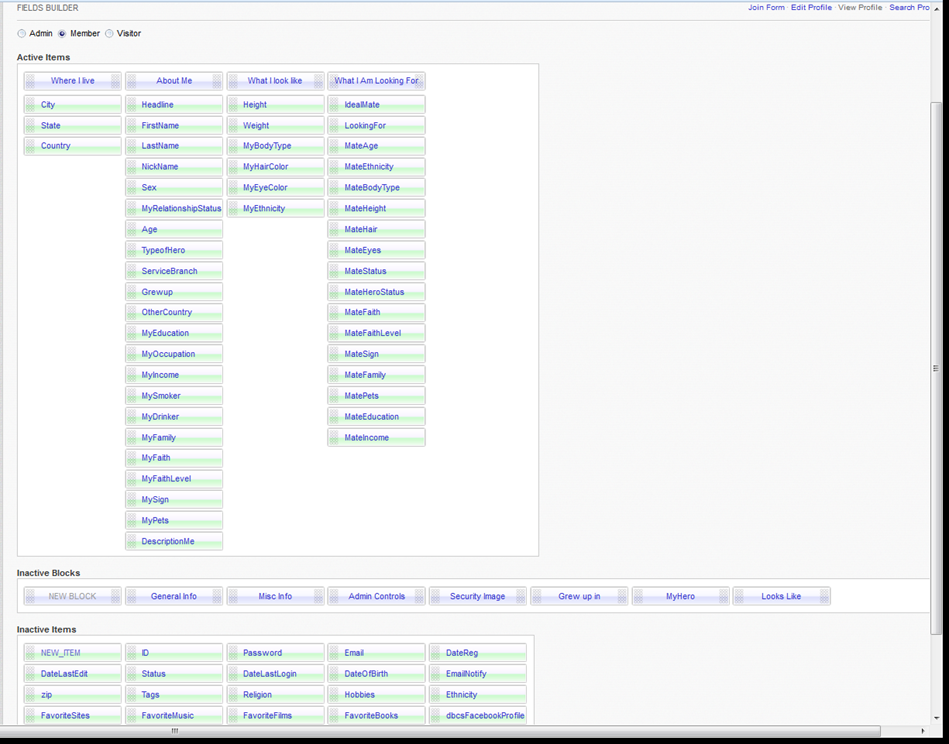Click the 'What I Am Looking For' block
Image resolution: width=949 pixels, height=744 pixels.
click(x=376, y=81)
